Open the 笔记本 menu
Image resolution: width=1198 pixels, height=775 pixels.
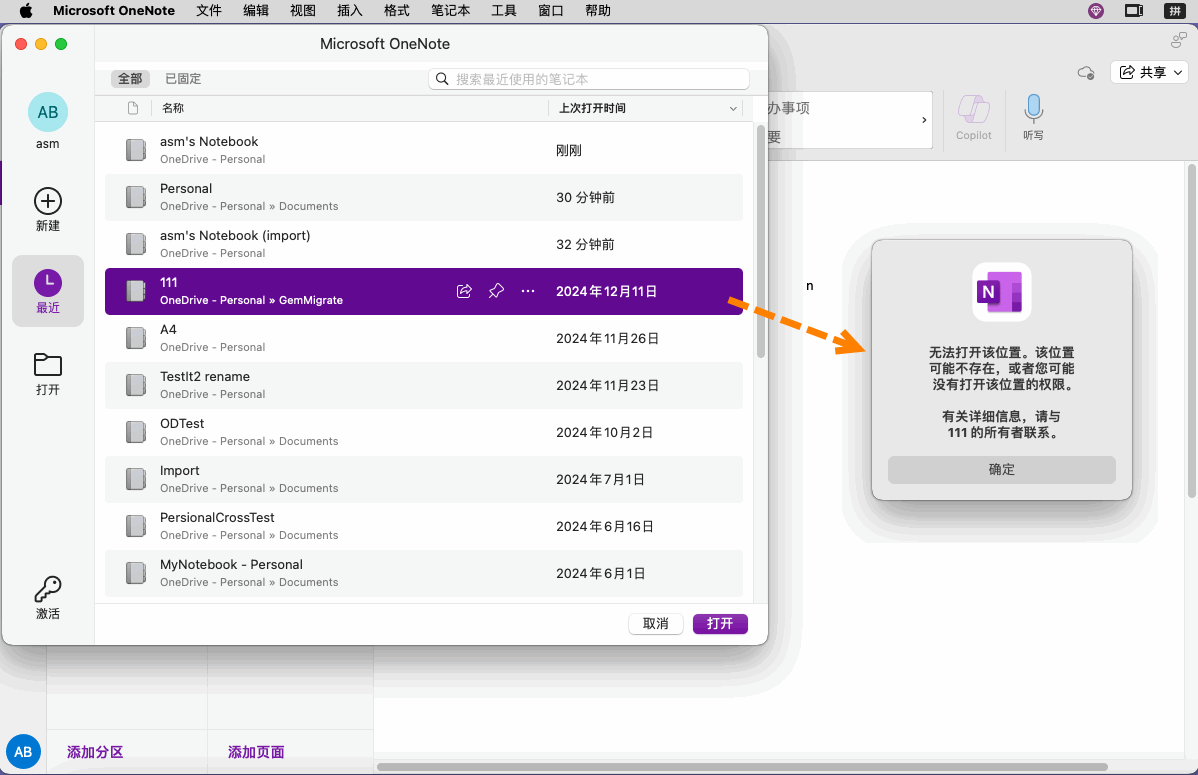pos(451,11)
